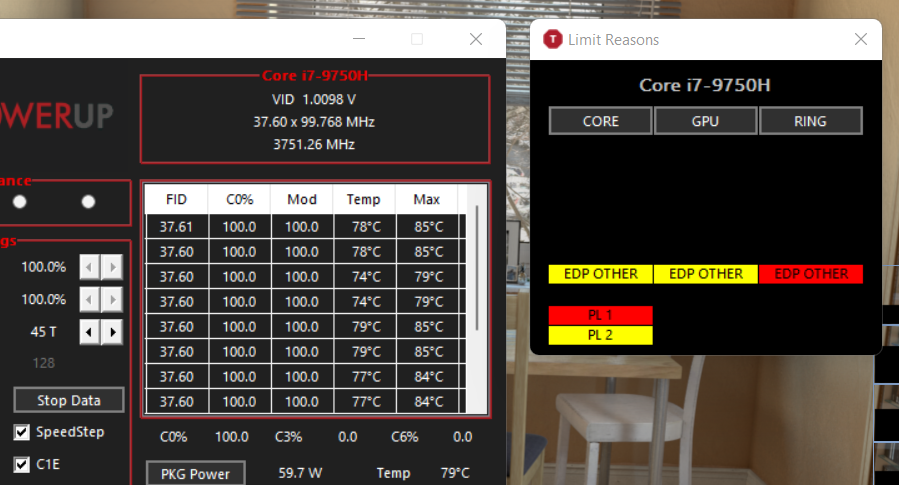Click the red PL 1 indicator
899x485 pixels.
600,315
